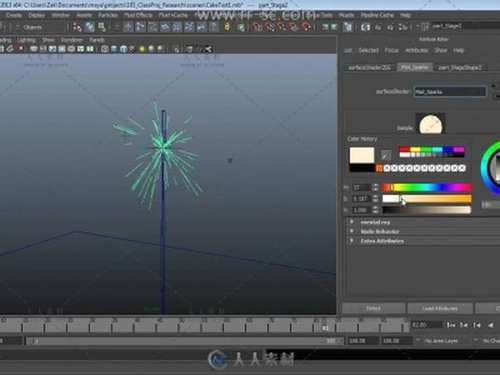Click the eyedropper color picker icon

386,155
